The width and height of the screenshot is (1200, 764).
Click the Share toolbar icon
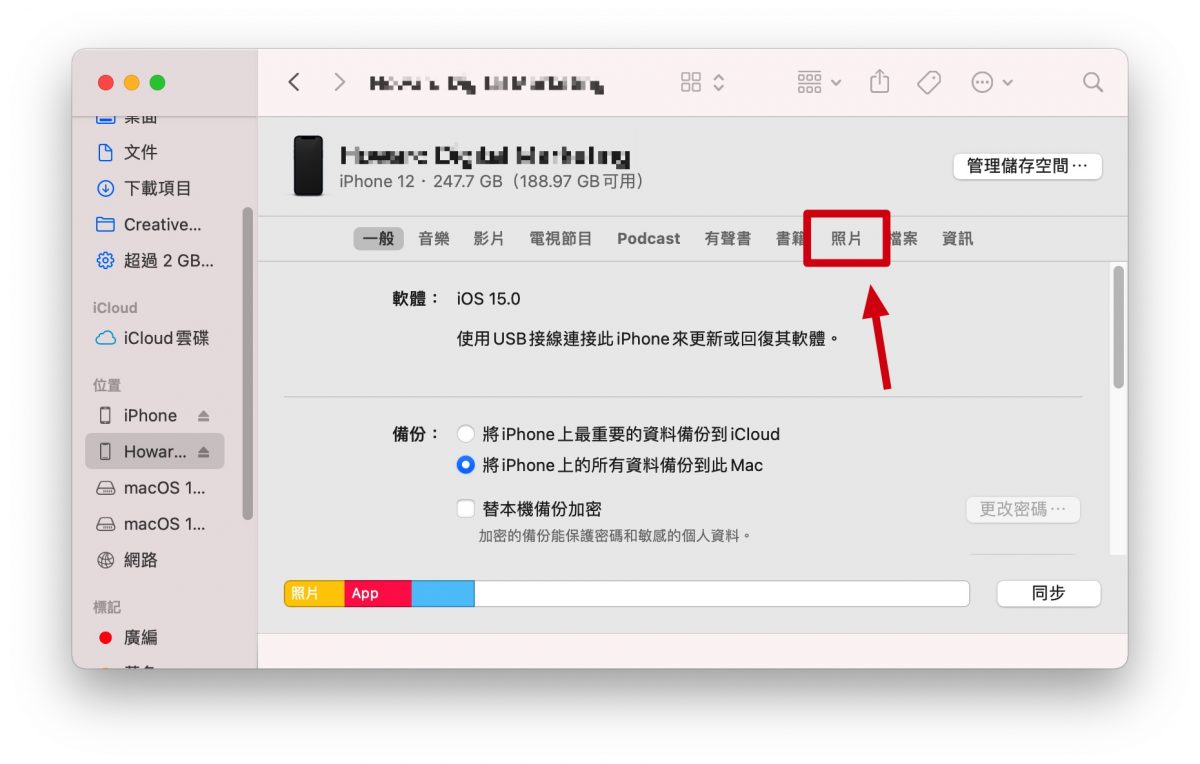pos(879,81)
